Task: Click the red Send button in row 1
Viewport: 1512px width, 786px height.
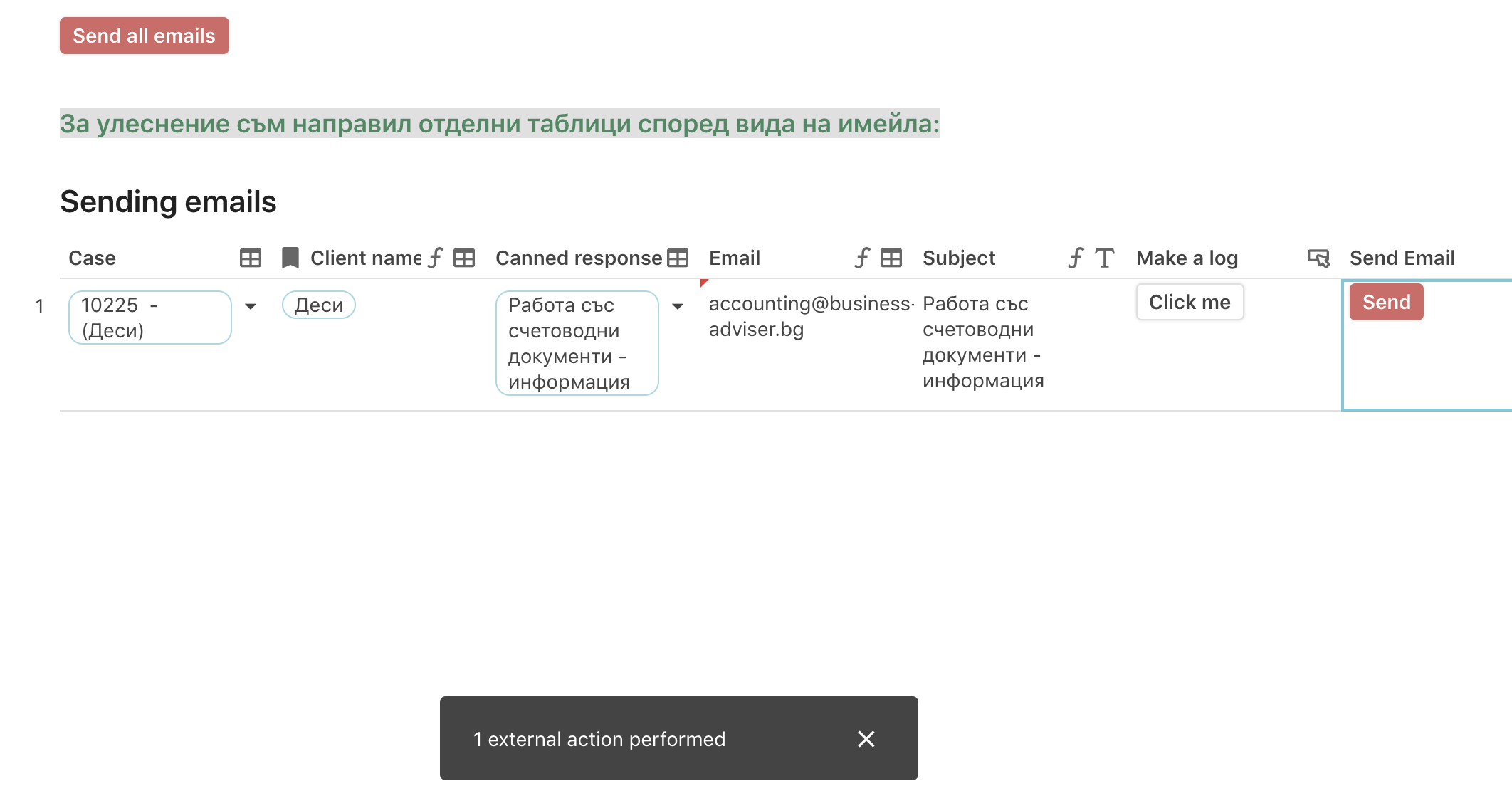Action: [x=1386, y=302]
